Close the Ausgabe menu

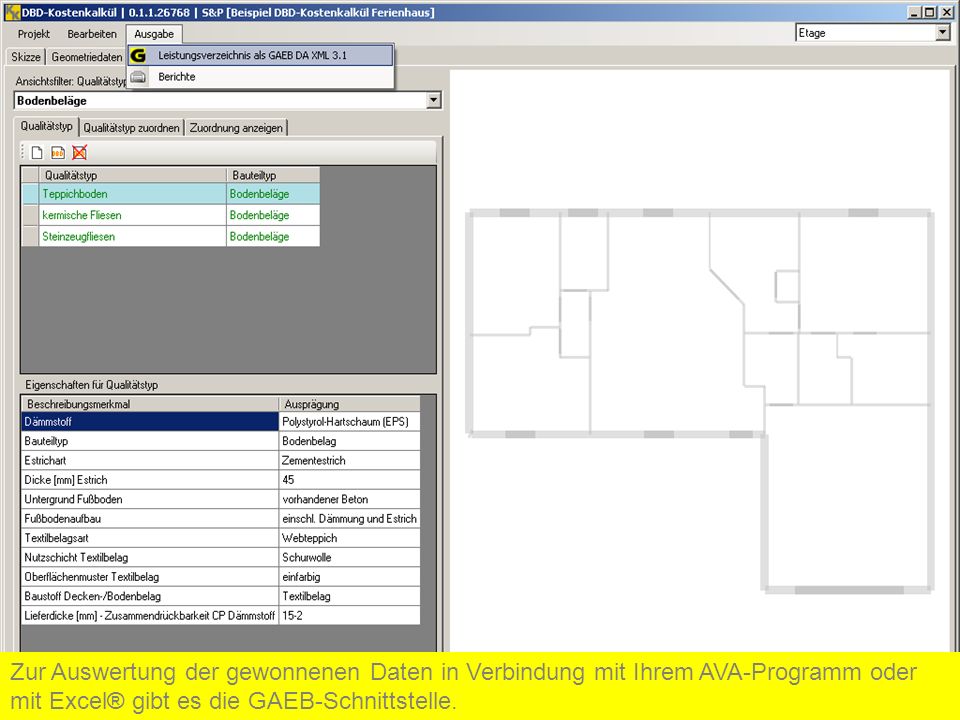154,34
